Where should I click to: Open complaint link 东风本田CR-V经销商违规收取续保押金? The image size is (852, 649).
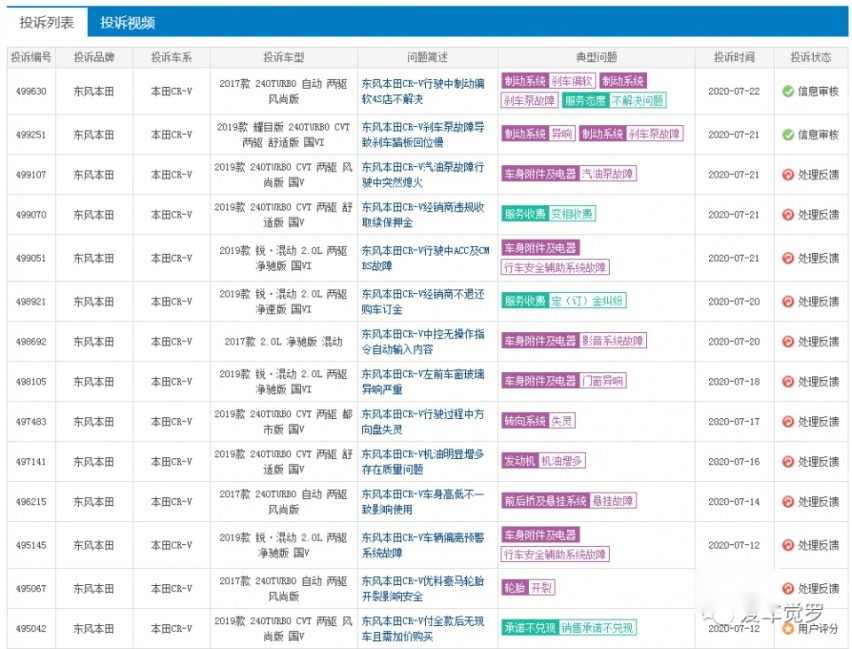click(x=423, y=215)
